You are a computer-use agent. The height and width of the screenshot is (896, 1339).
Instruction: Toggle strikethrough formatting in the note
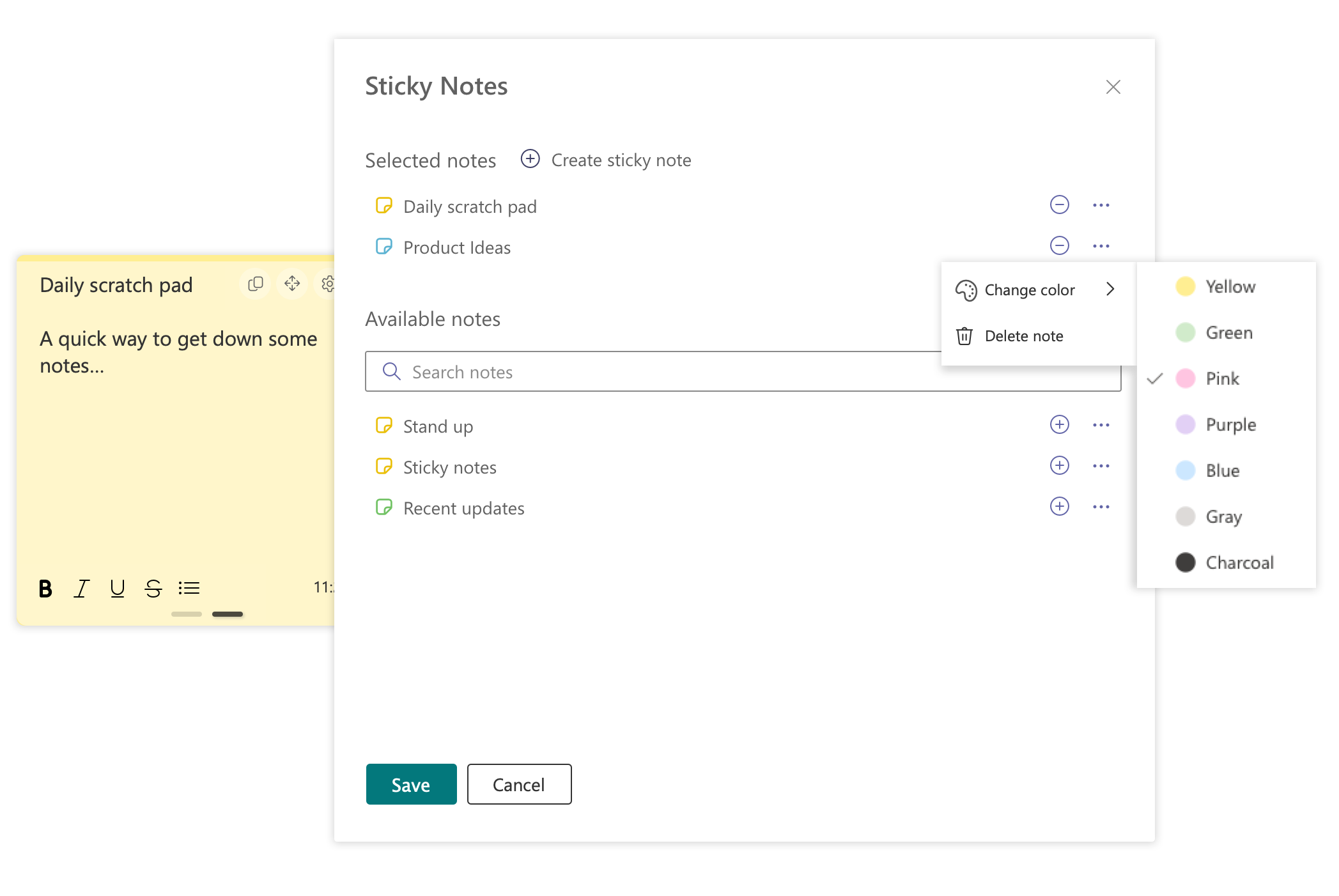point(153,588)
